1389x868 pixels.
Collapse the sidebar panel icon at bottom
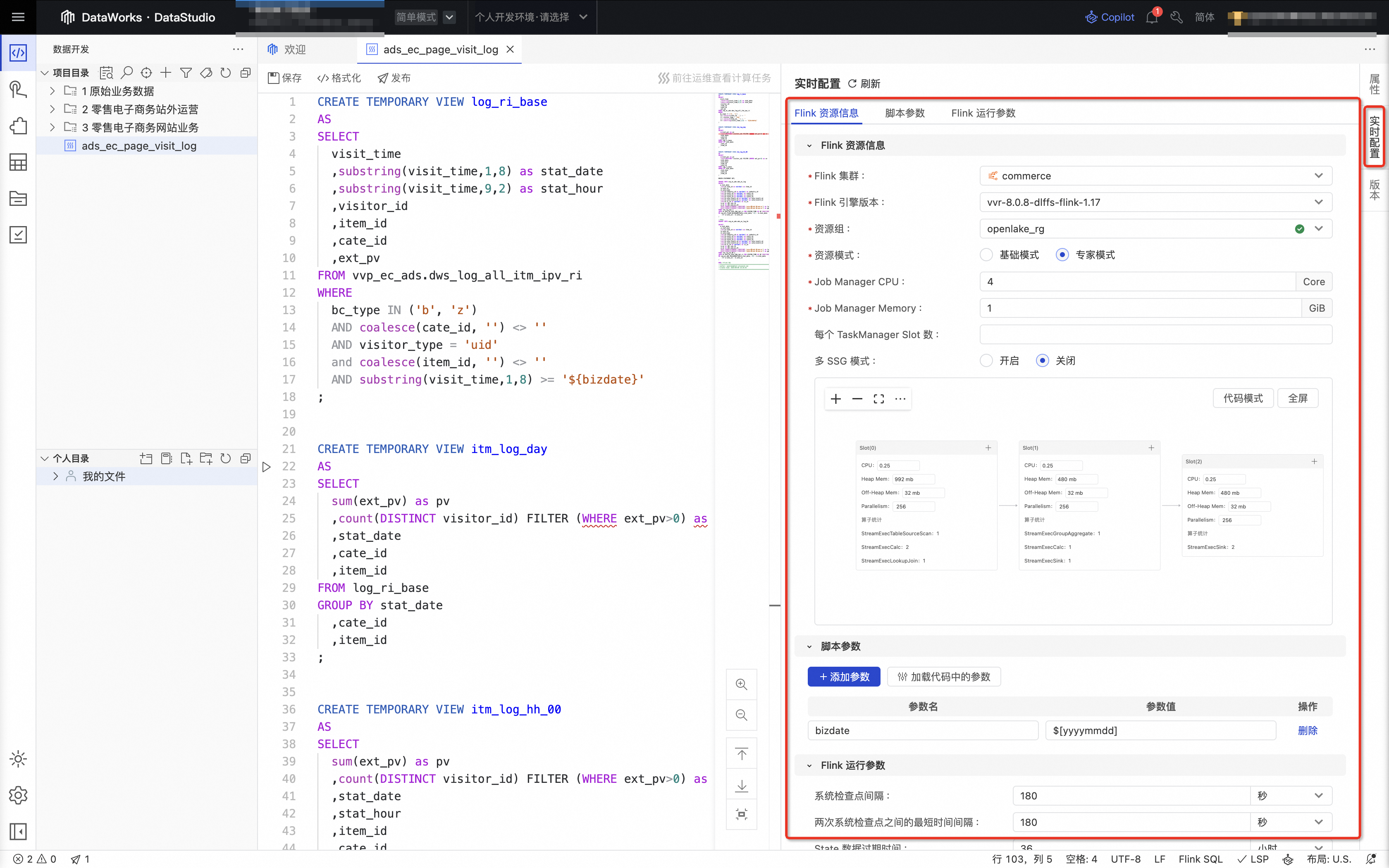click(x=18, y=831)
